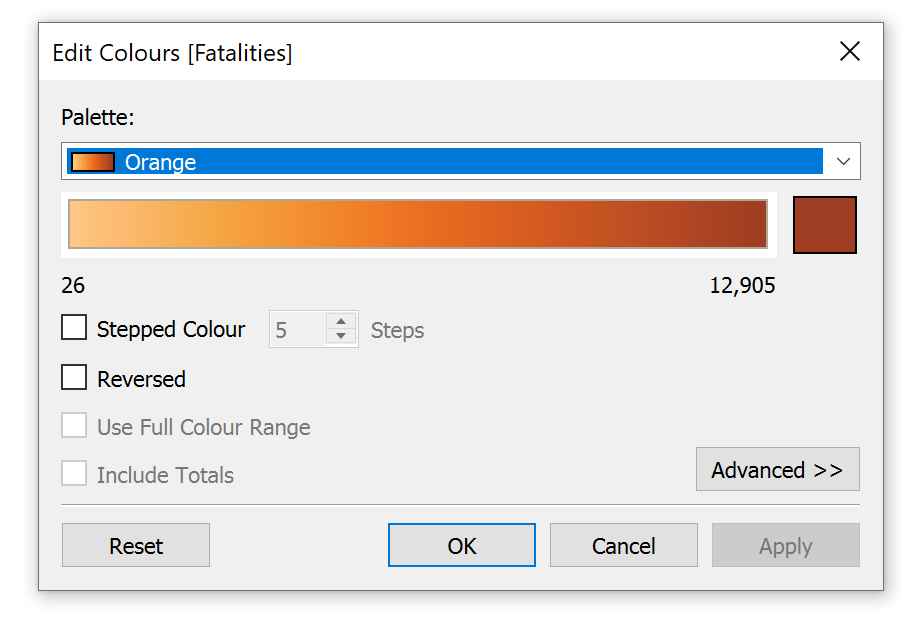Image resolution: width=910 pixels, height=618 pixels.
Task: Select the dark brown end colour swatch
Action: point(824,225)
